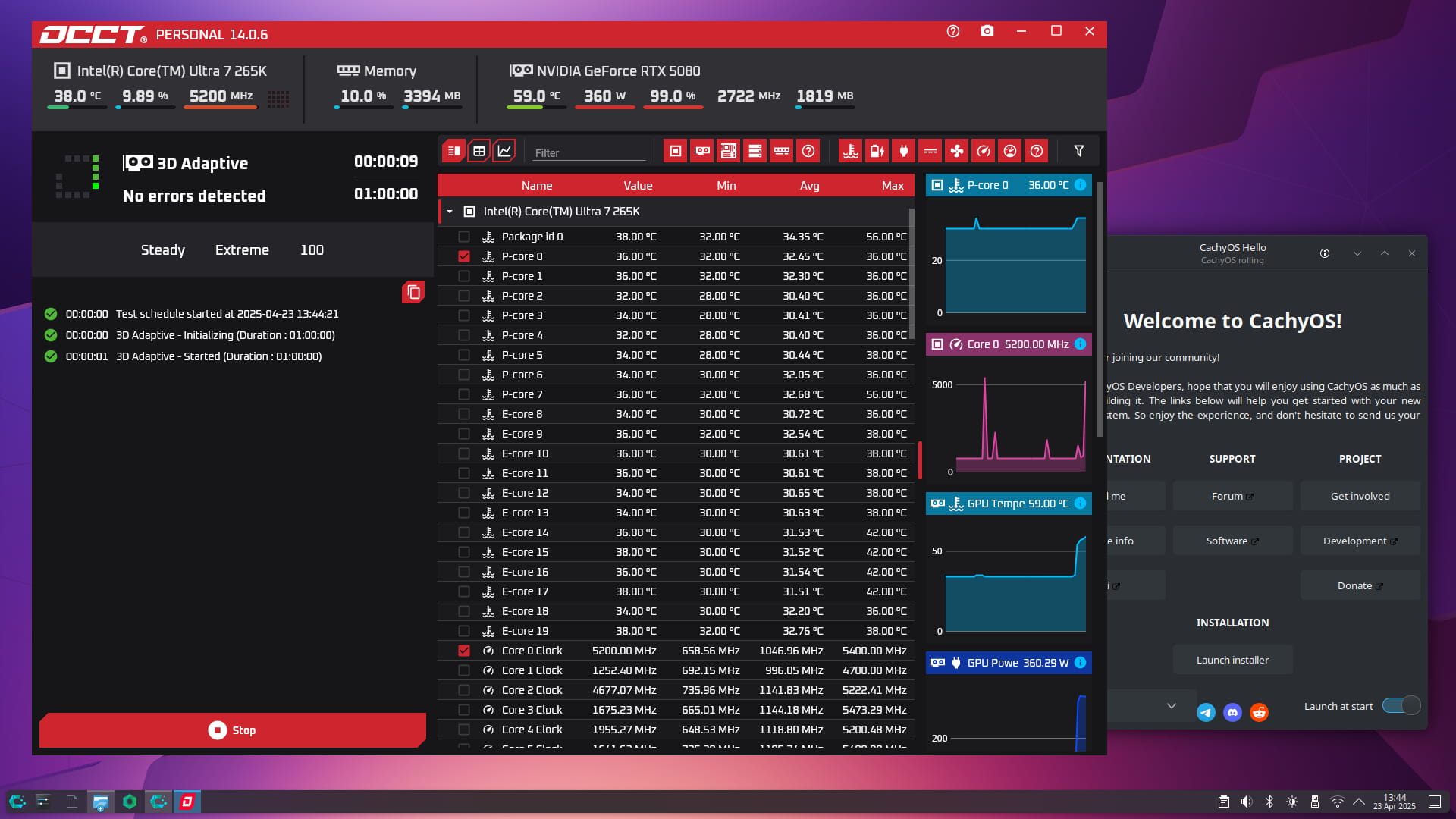Viewport: 1456px width, 819px height.
Task: Switch to graph view in monitoring toolbar
Action: 504,151
